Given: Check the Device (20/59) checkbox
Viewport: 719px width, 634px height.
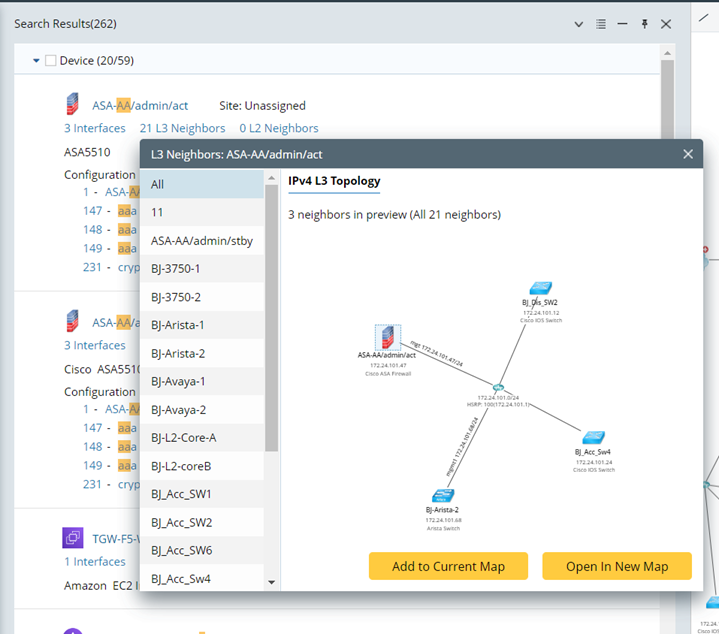Looking at the screenshot, I should coord(50,61).
